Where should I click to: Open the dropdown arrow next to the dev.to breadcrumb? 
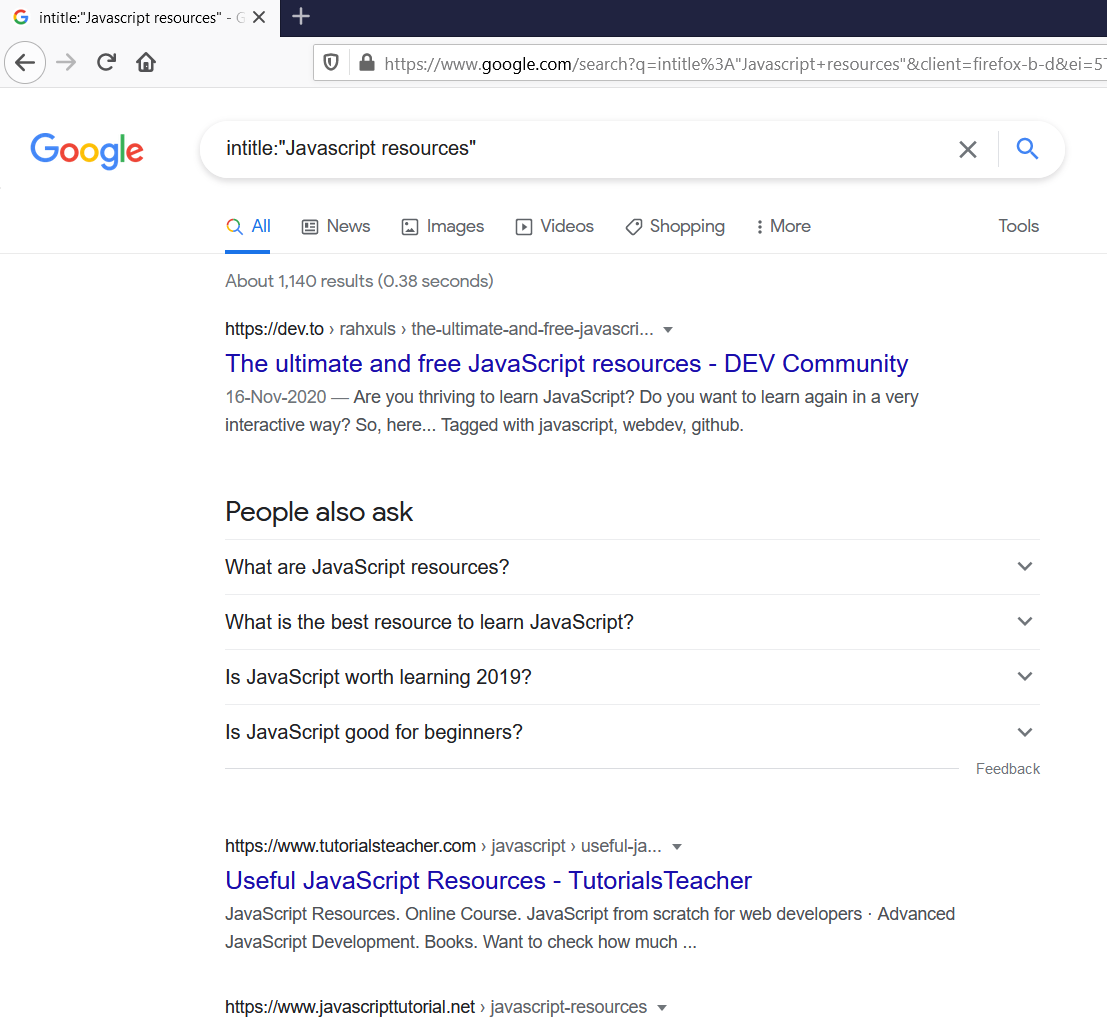point(667,329)
